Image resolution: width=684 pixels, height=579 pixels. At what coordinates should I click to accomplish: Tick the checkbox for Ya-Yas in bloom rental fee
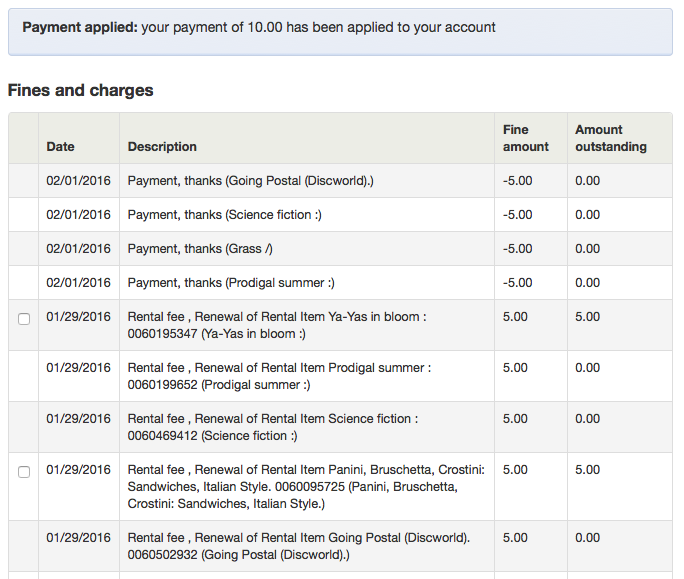pyautogui.click(x=24, y=319)
